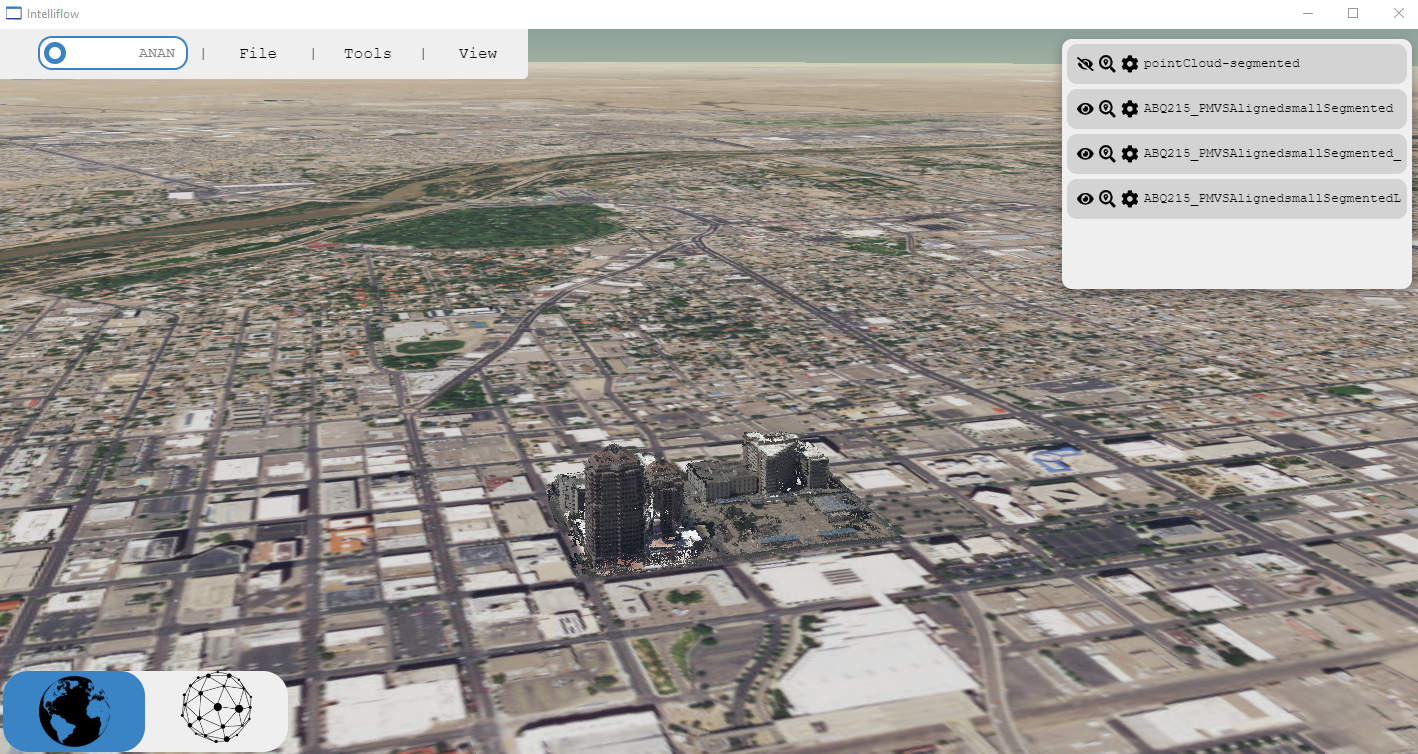This screenshot has height=754, width=1418.
Task: Open settings for the fourth layer
Action: coord(1130,199)
